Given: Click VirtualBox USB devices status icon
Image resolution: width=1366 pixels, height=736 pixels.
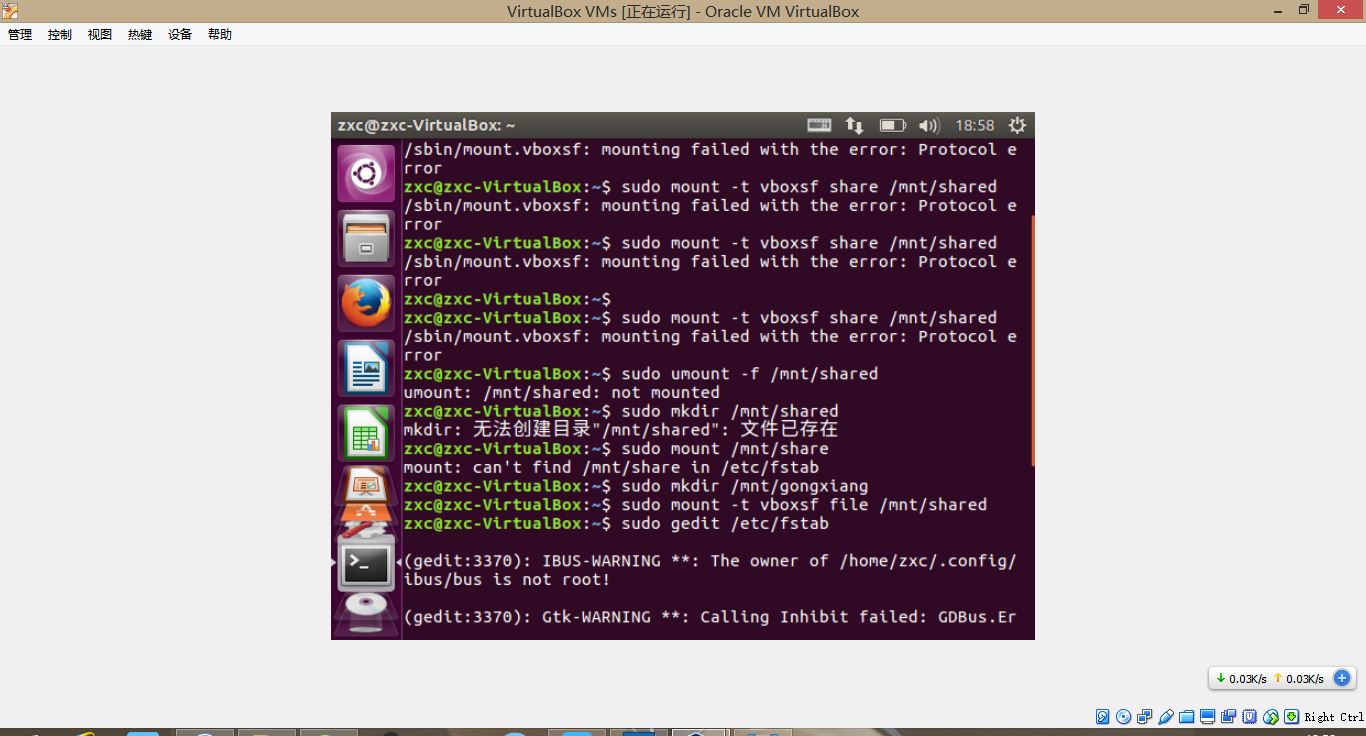Looking at the screenshot, I should pyautogui.click(x=1166, y=716).
